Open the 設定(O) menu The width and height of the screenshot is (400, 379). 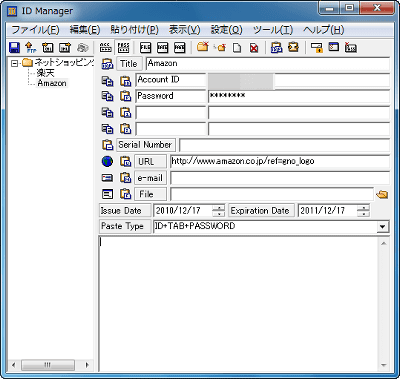pyautogui.click(x=226, y=30)
